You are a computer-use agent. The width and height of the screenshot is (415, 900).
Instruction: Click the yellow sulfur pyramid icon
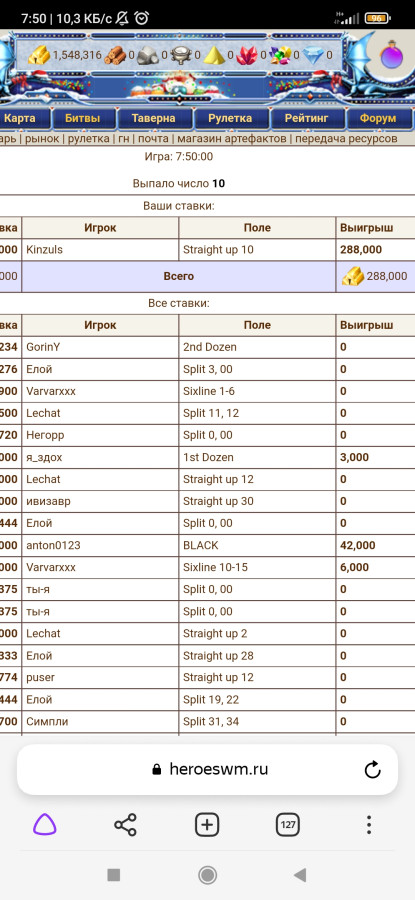point(215,55)
